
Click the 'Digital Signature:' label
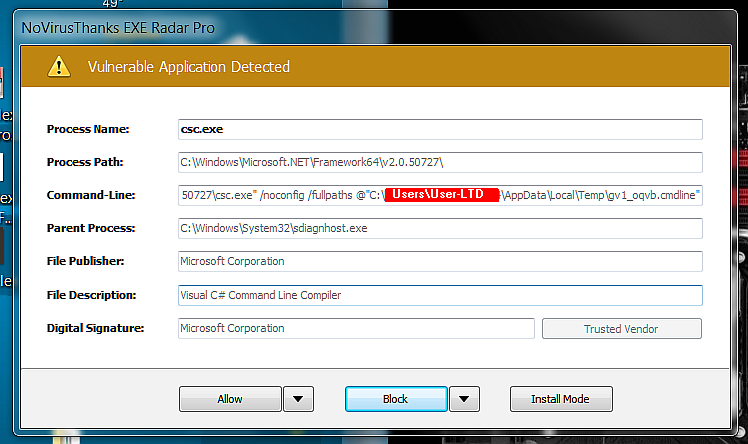pos(95,328)
